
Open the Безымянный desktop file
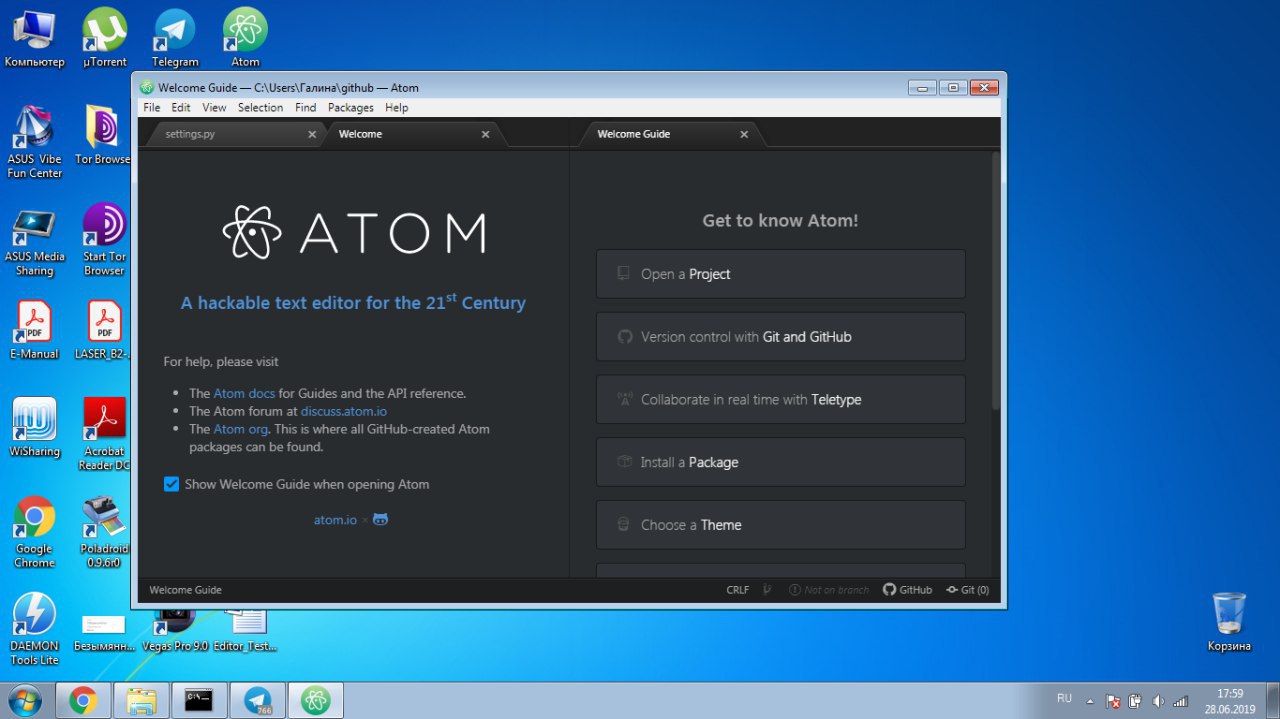coord(104,632)
